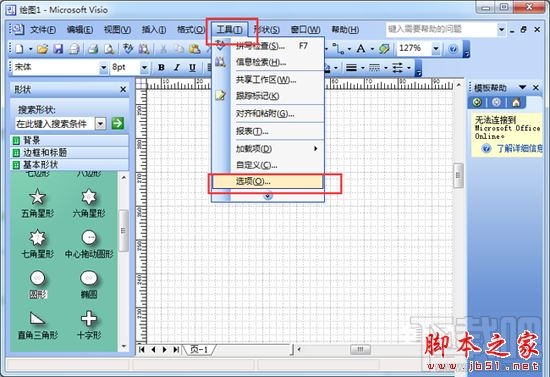Select the 五角星形 shape

[x=38, y=203]
